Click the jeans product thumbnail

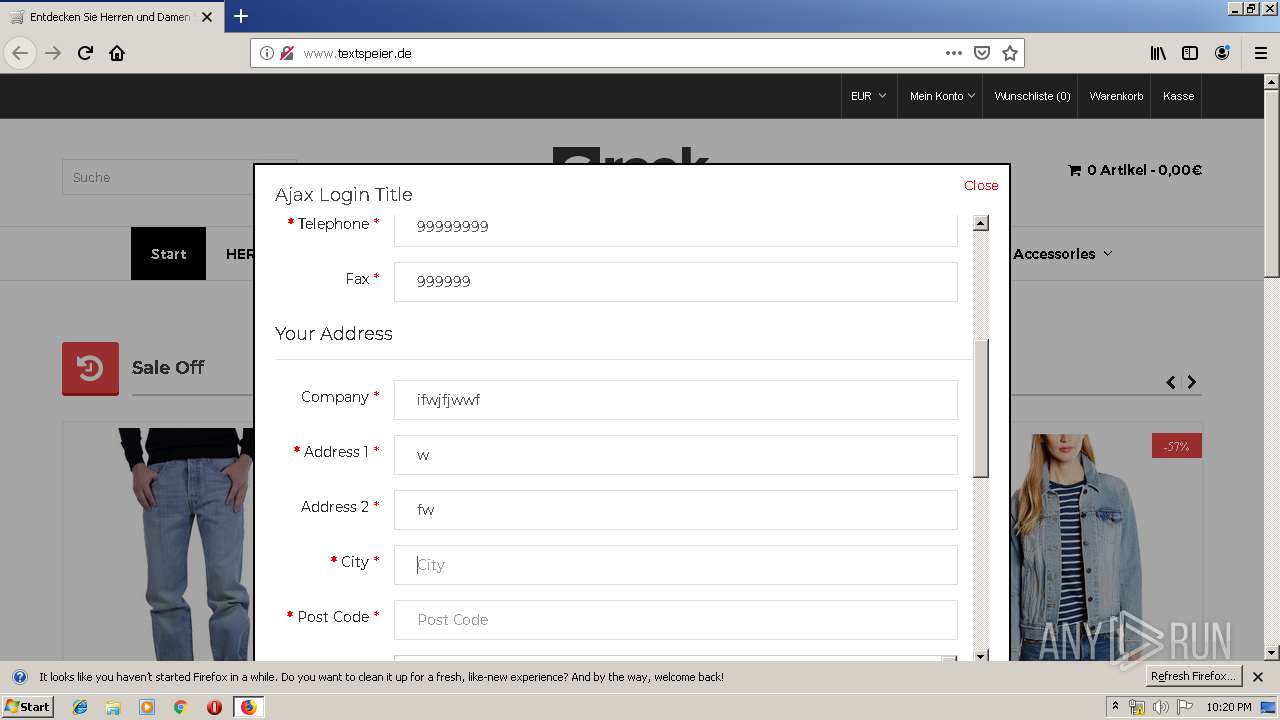click(x=186, y=544)
